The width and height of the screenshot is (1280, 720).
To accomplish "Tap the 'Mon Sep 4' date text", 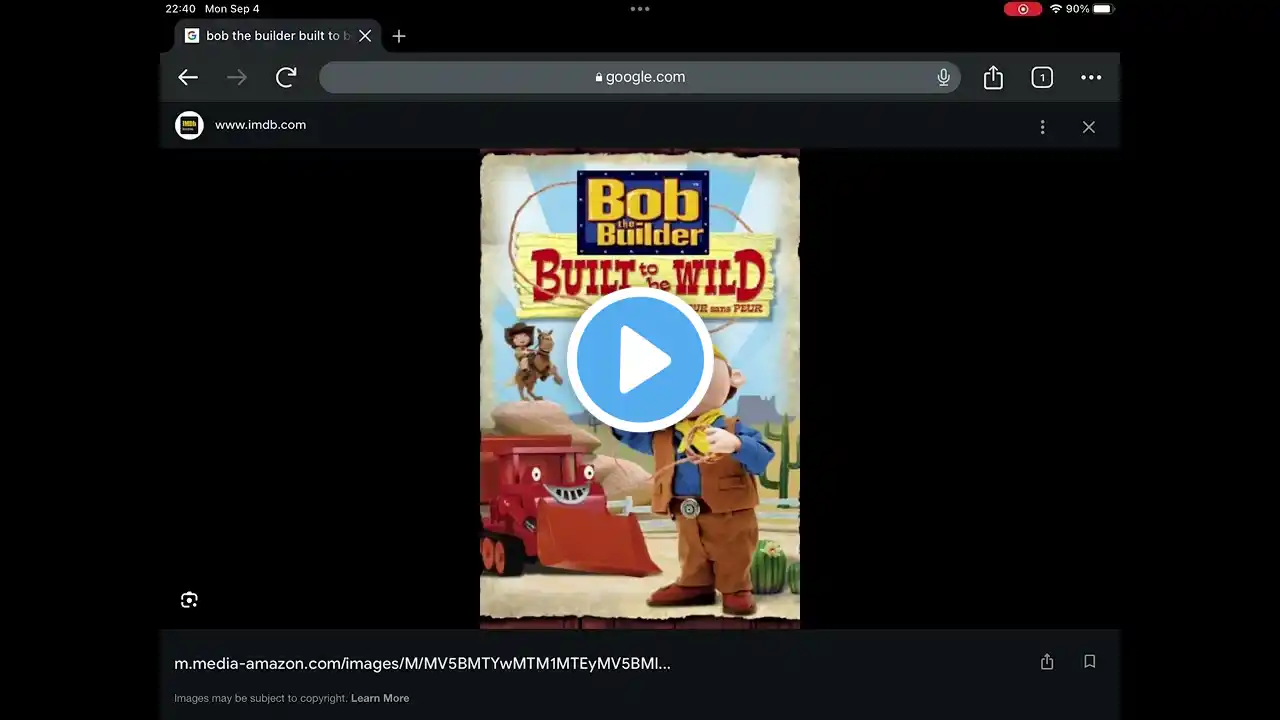I will [232, 9].
